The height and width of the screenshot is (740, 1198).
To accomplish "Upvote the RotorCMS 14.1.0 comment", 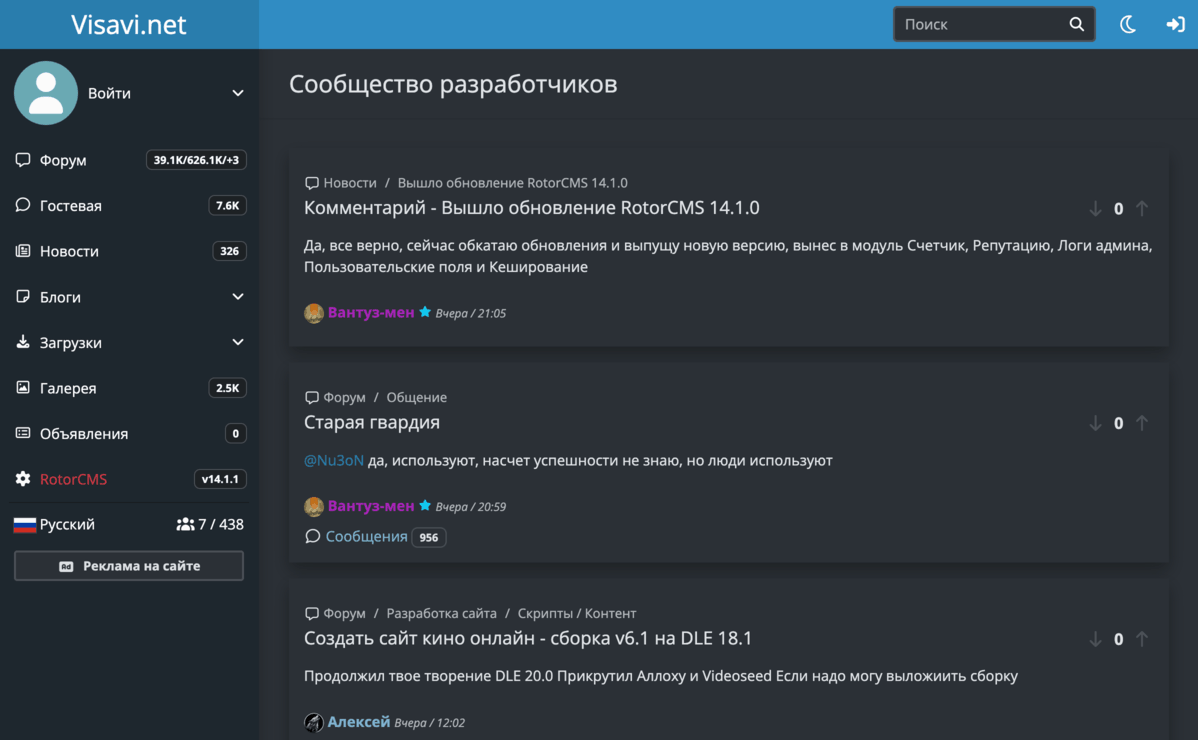I will (x=1141, y=208).
